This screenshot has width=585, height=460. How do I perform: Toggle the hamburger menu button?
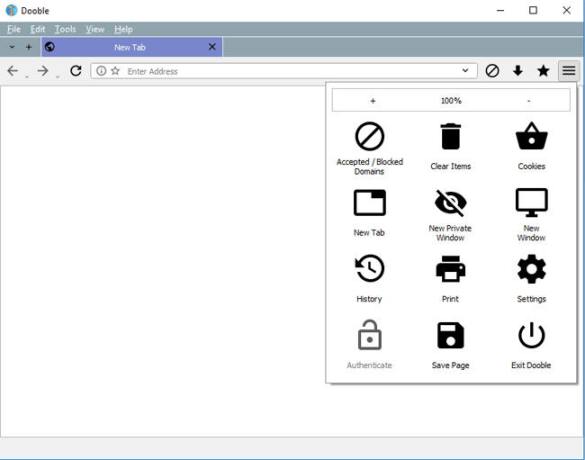[x=569, y=71]
